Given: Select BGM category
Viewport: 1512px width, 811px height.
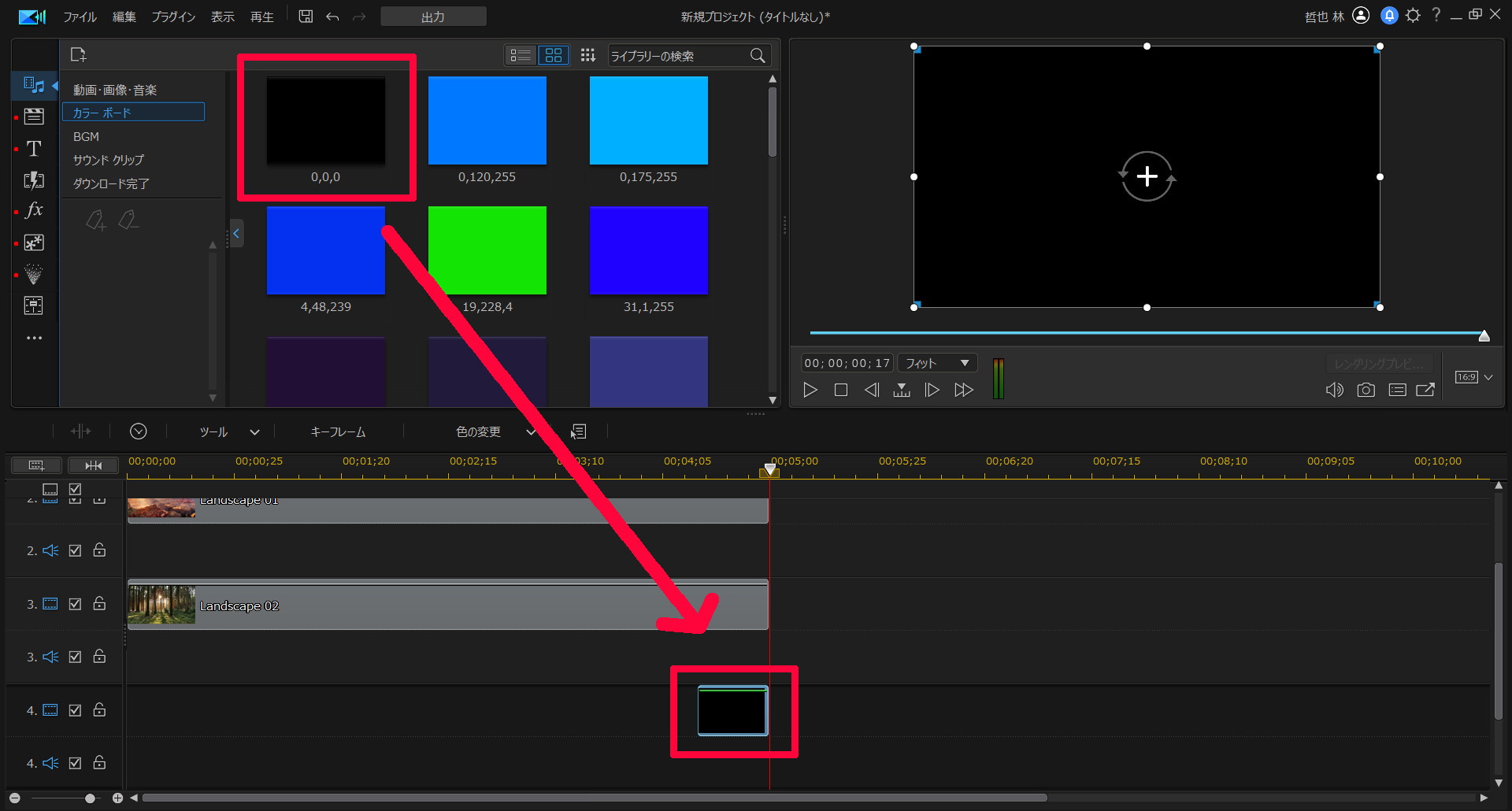Looking at the screenshot, I should (x=86, y=136).
